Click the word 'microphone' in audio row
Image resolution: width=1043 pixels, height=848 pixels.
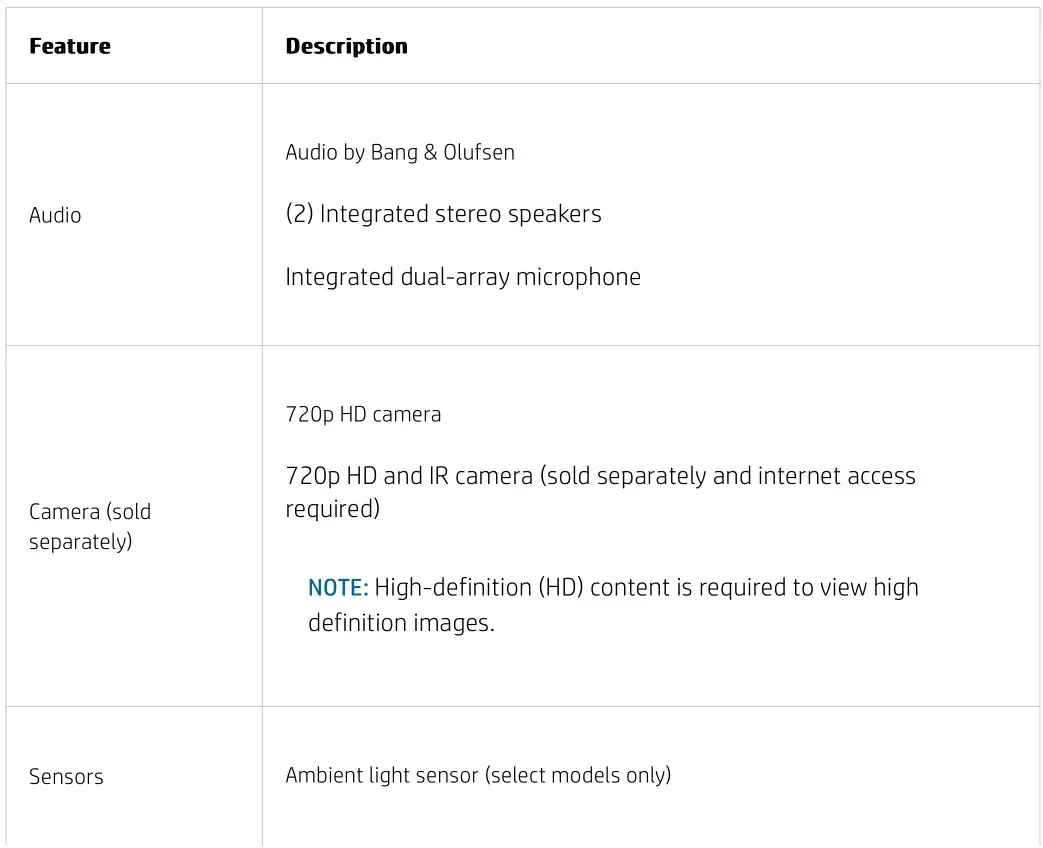click(x=578, y=277)
